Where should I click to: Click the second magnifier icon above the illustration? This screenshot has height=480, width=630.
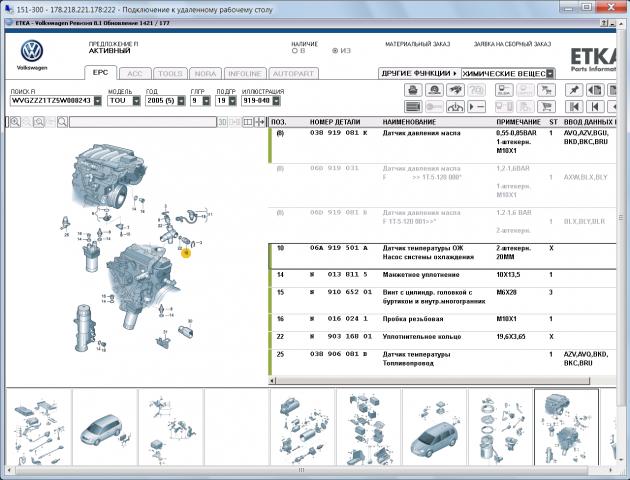[39, 122]
